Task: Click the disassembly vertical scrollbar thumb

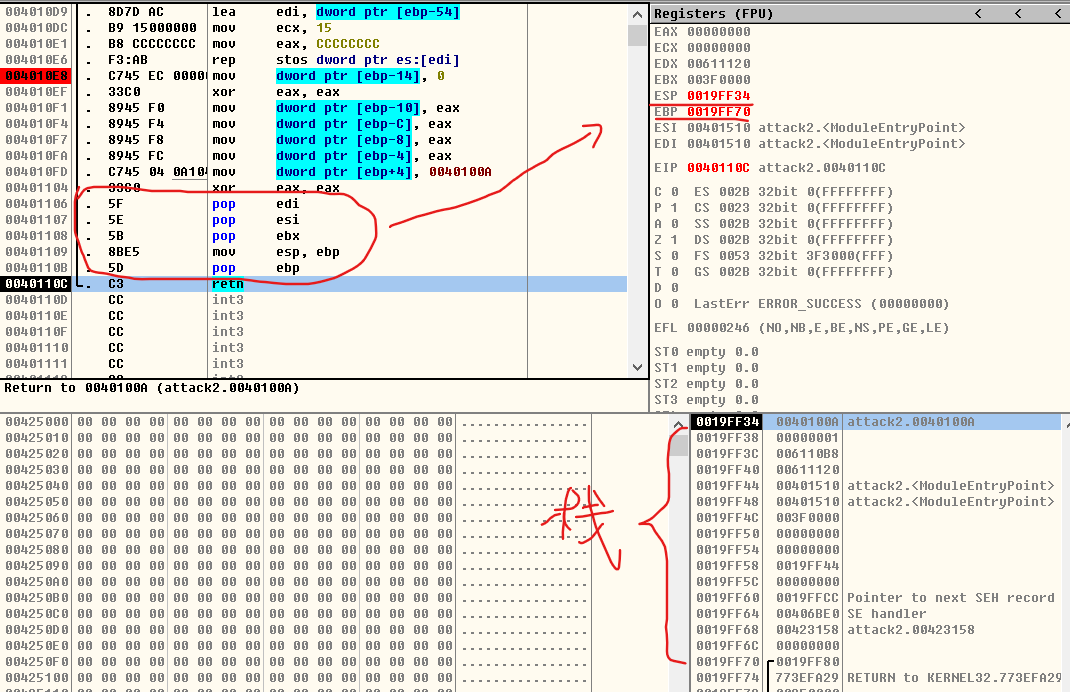Action: (636, 35)
